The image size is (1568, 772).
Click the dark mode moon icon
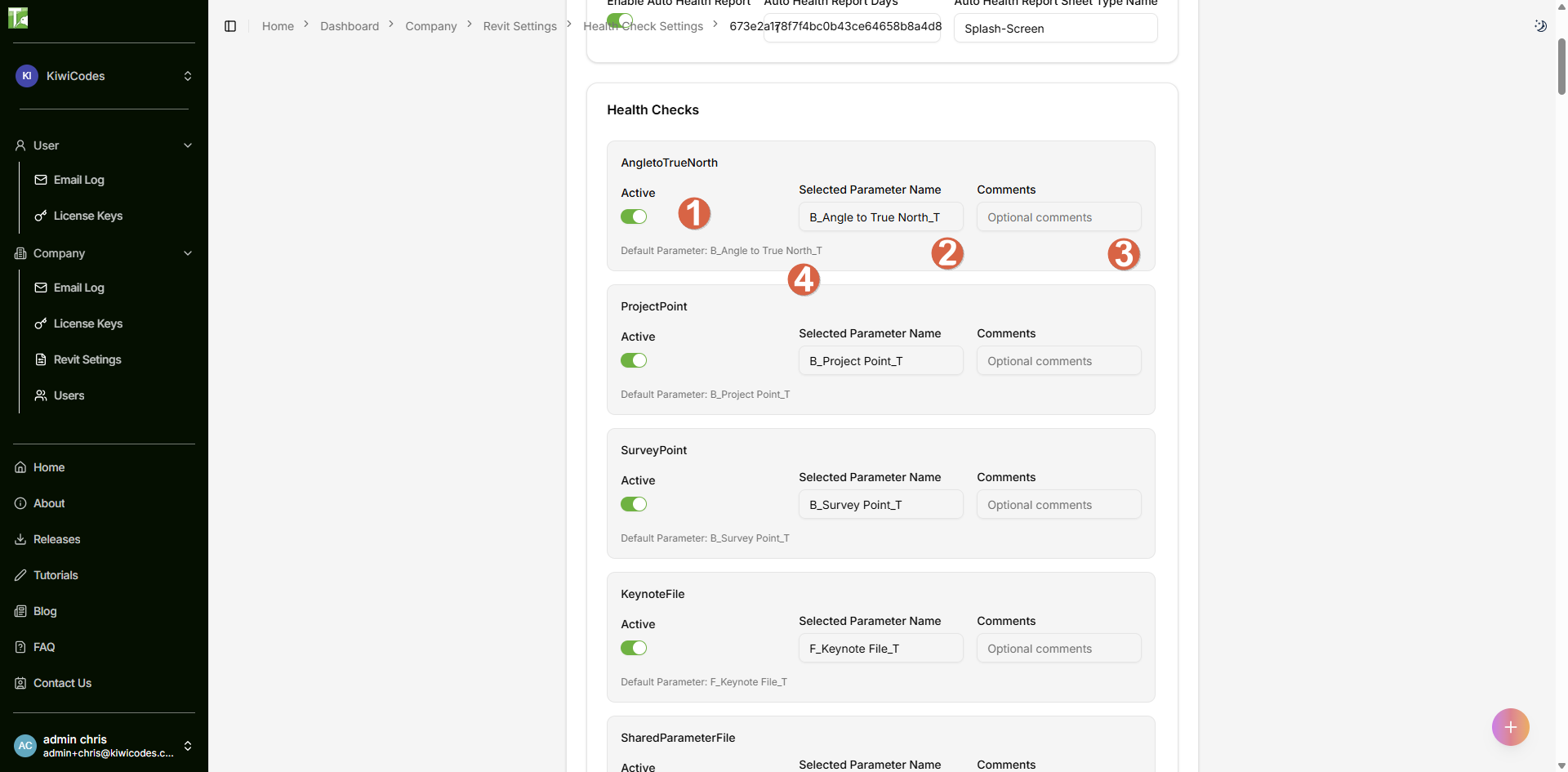tap(1540, 26)
